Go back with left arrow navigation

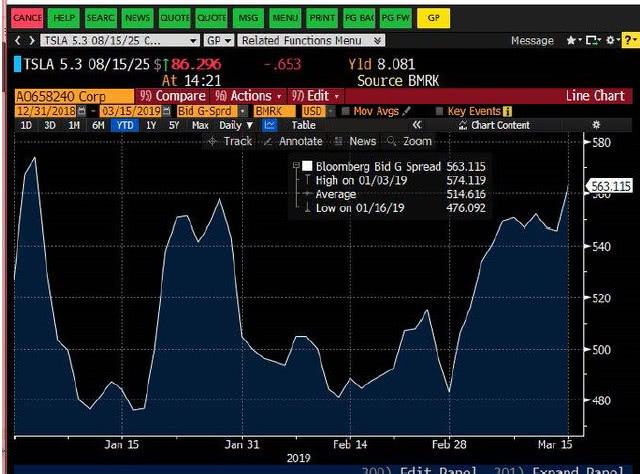pyautogui.click(x=18, y=40)
